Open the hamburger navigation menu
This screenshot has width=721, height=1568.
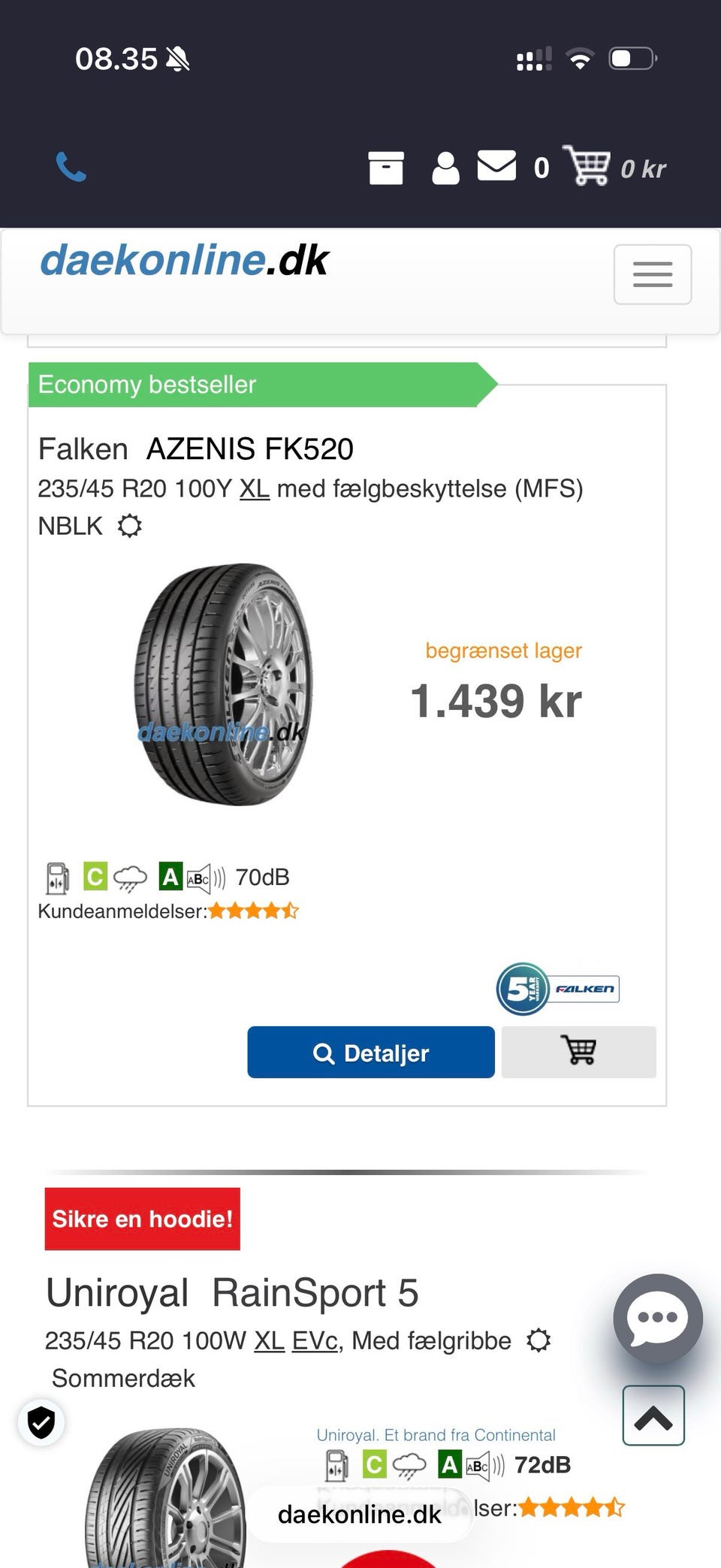point(652,274)
